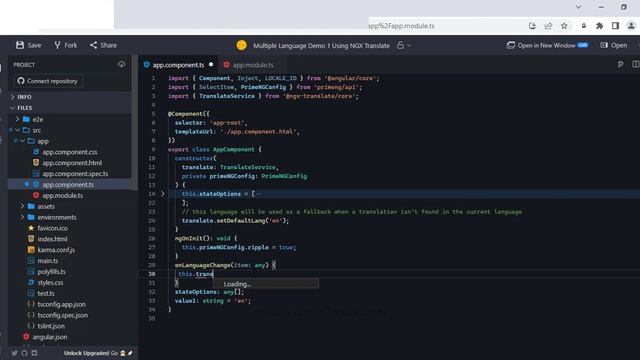This screenshot has height=360, width=640.
Task: Open app.component.css file
Action: coord(70,152)
